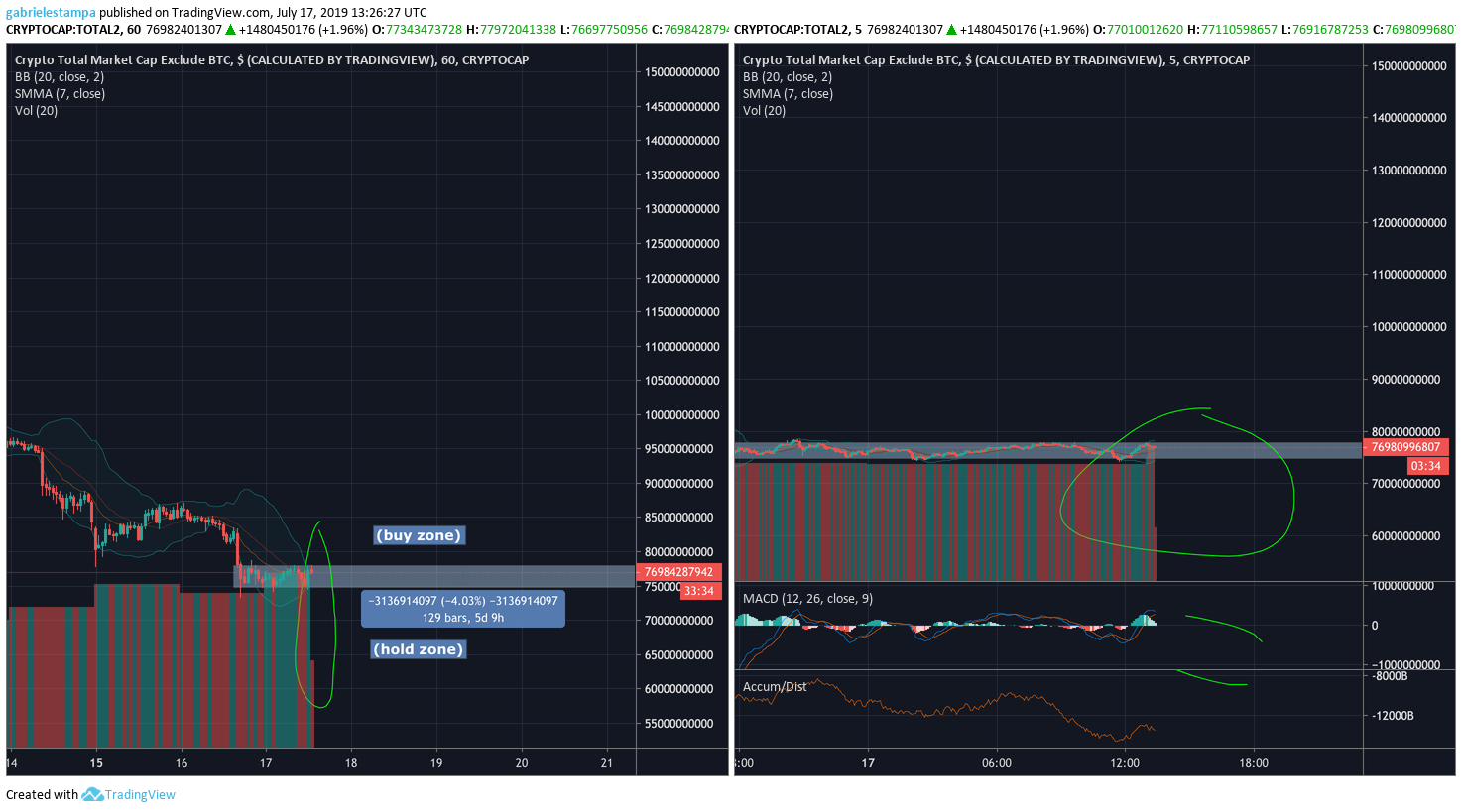Click date 15 on left chart time axis
The width and height of the screenshot is (1462, 812).
tap(96, 763)
